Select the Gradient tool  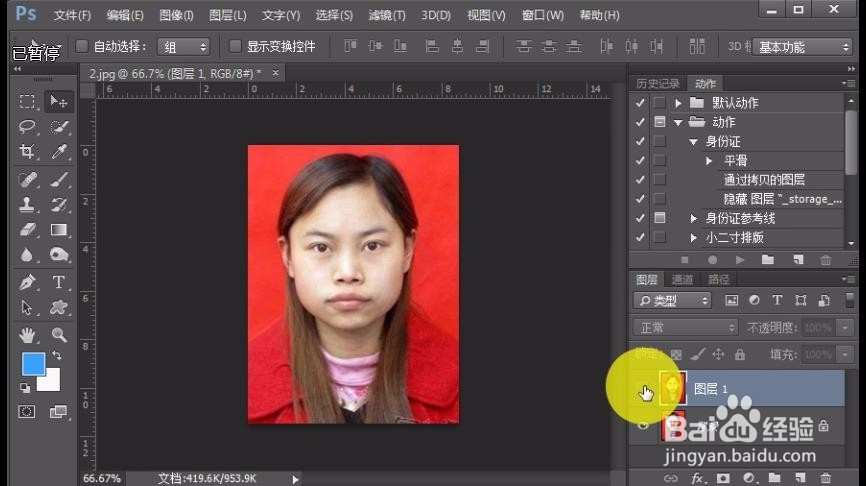click(x=59, y=229)
